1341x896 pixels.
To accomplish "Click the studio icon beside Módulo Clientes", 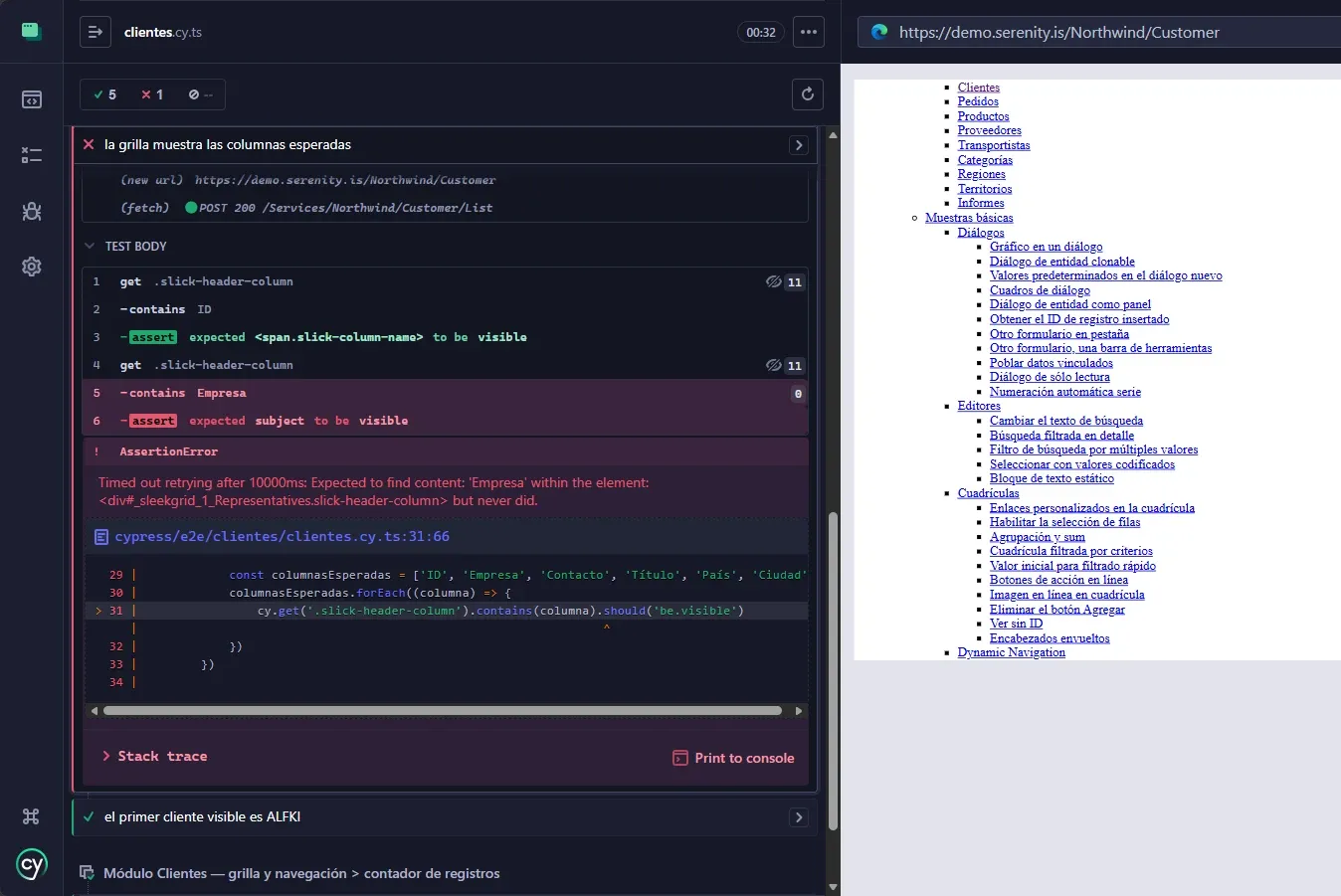I will [87, 872].
